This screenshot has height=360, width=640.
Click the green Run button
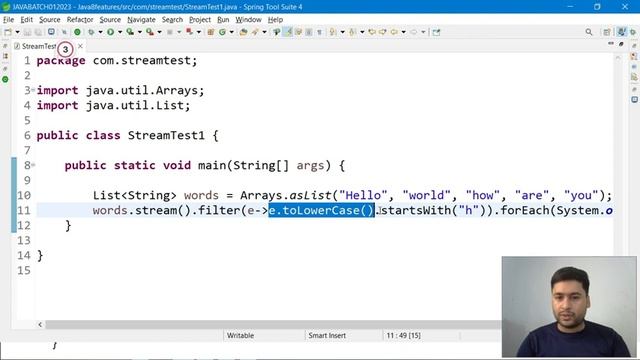coord(111,32)
